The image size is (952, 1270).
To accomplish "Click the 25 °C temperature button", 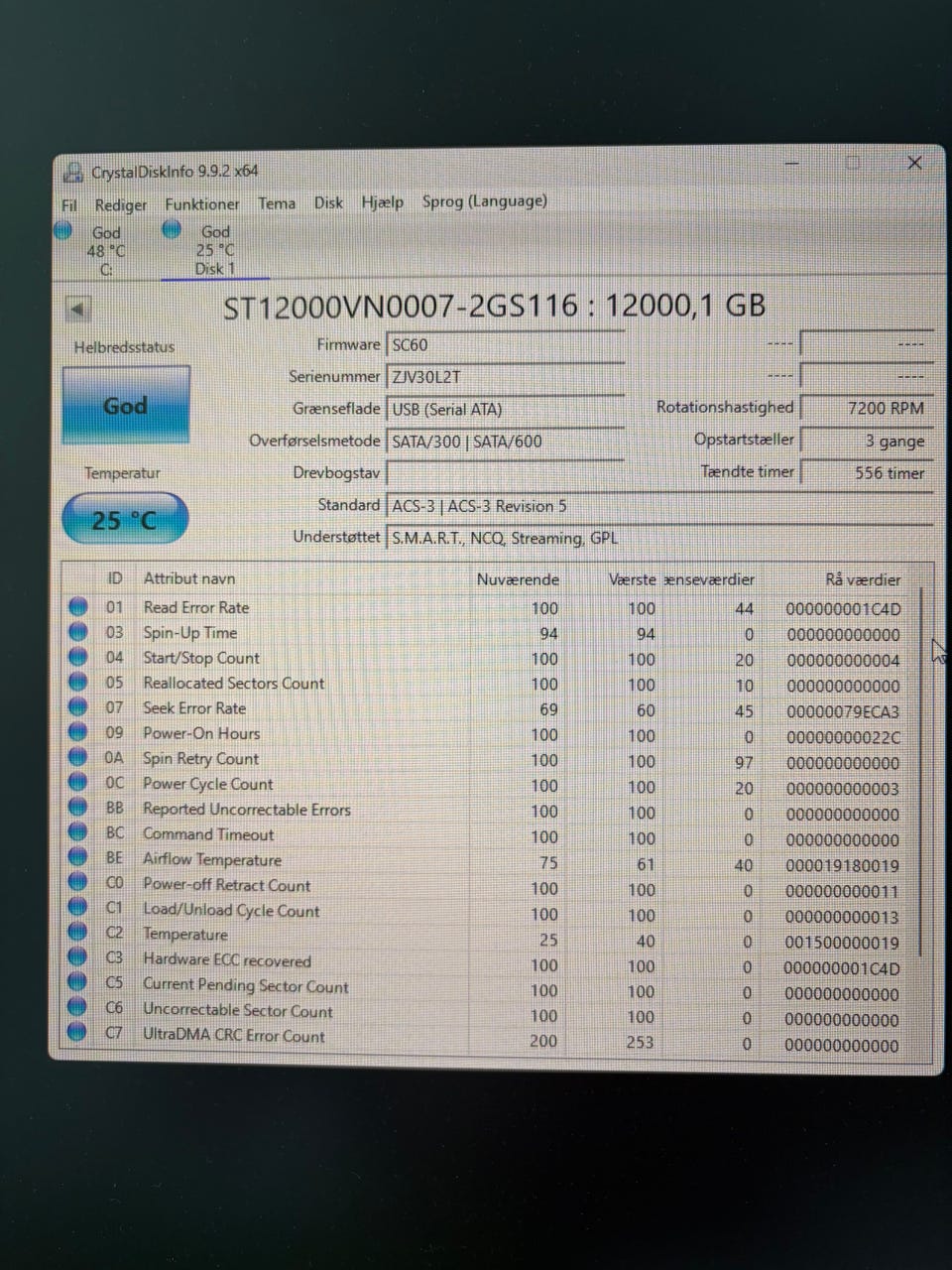I will tap(125, 519).
